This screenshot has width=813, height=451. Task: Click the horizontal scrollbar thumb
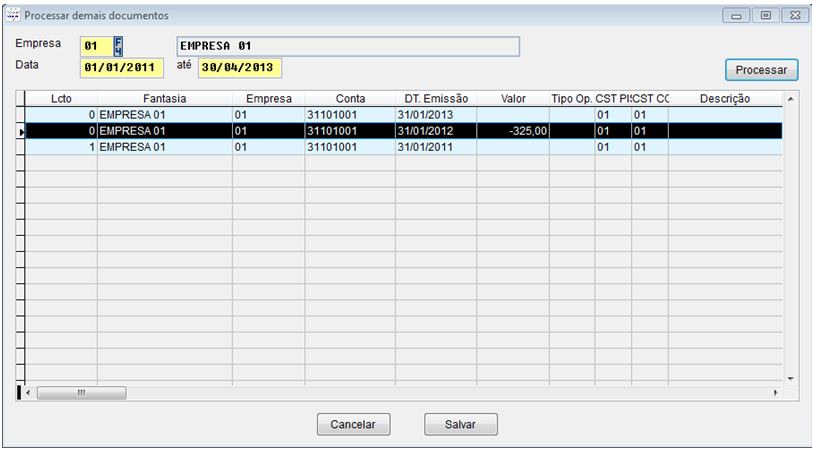tap(81, 393)
